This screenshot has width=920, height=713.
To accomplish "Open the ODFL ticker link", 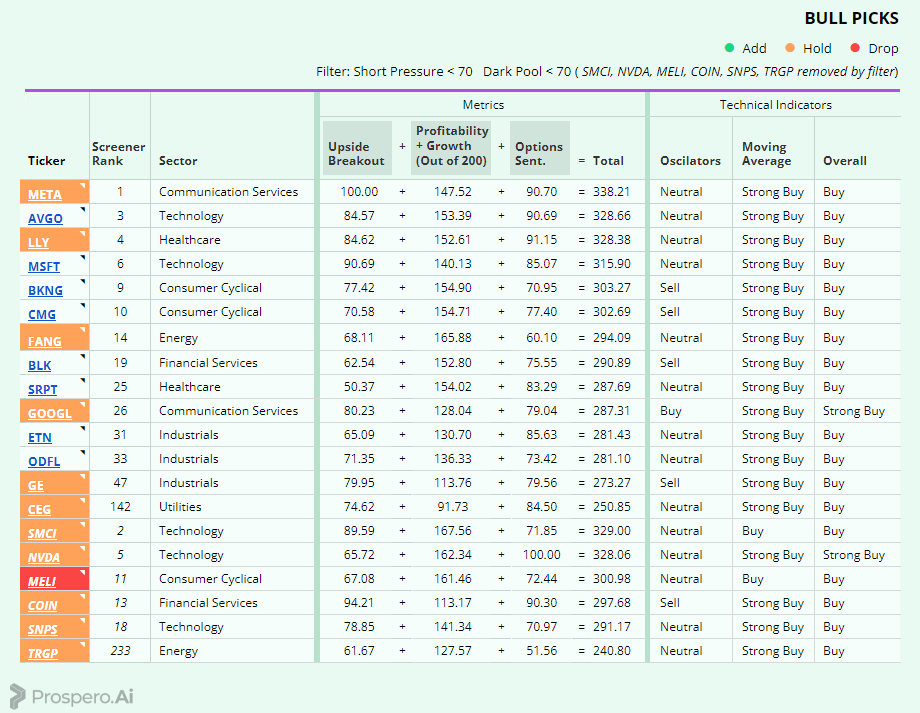I will (x=44, y=462).
